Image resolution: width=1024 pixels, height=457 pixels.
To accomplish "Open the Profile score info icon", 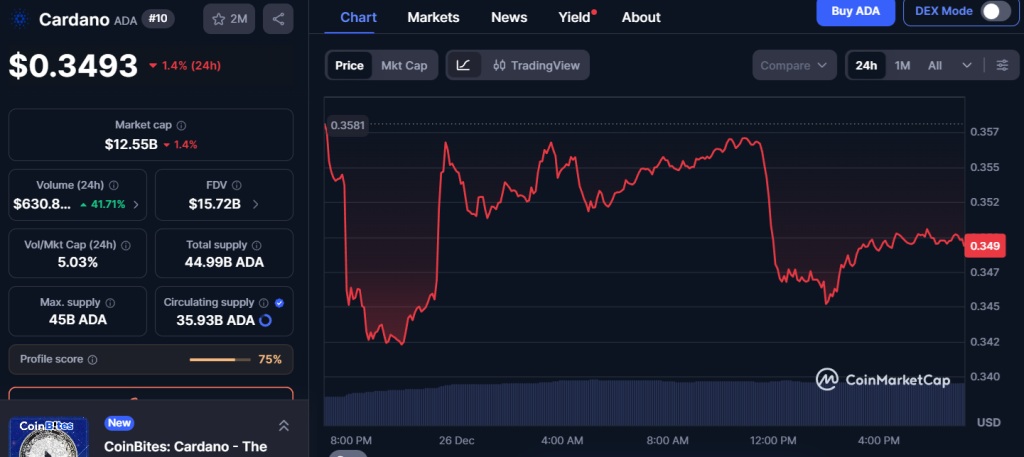I will (93, 360).
